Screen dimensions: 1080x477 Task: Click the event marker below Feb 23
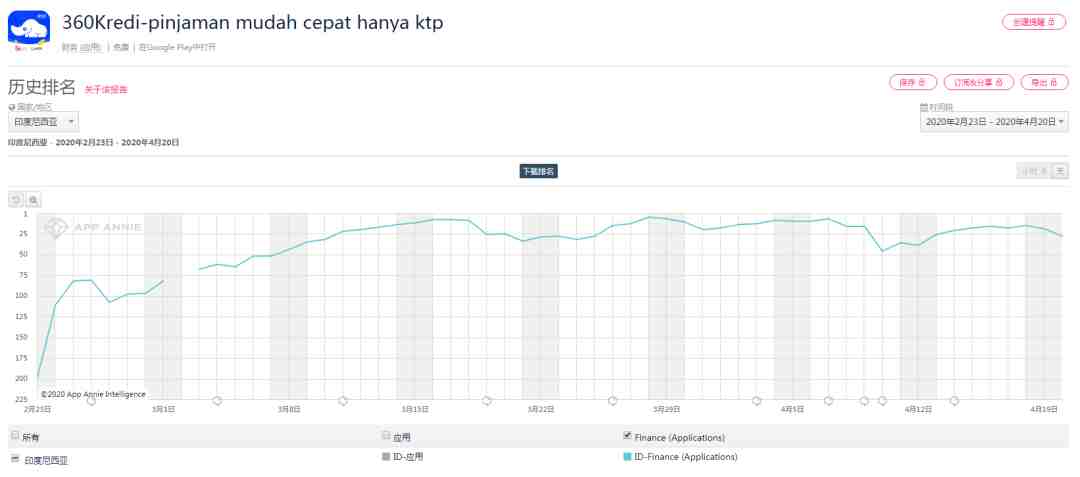[x=91, y=401]
